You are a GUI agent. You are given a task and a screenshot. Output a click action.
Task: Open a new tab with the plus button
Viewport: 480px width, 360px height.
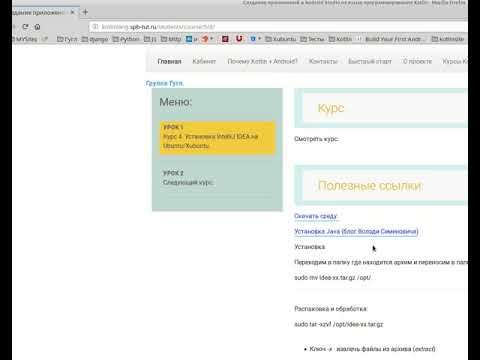(x=85, y=12)
